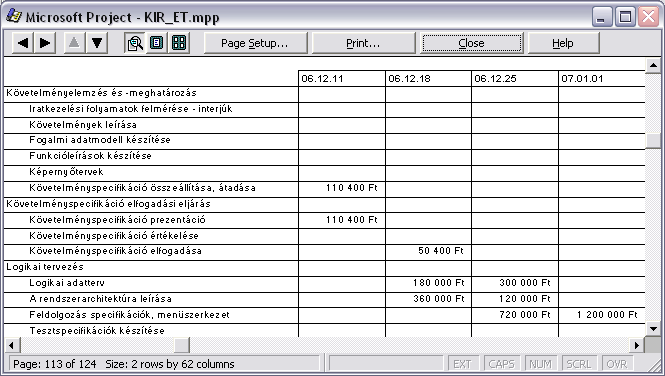Click horizontal scrollbar right arrow
Screen dimensions: 665x376
(x=637, y=345)
